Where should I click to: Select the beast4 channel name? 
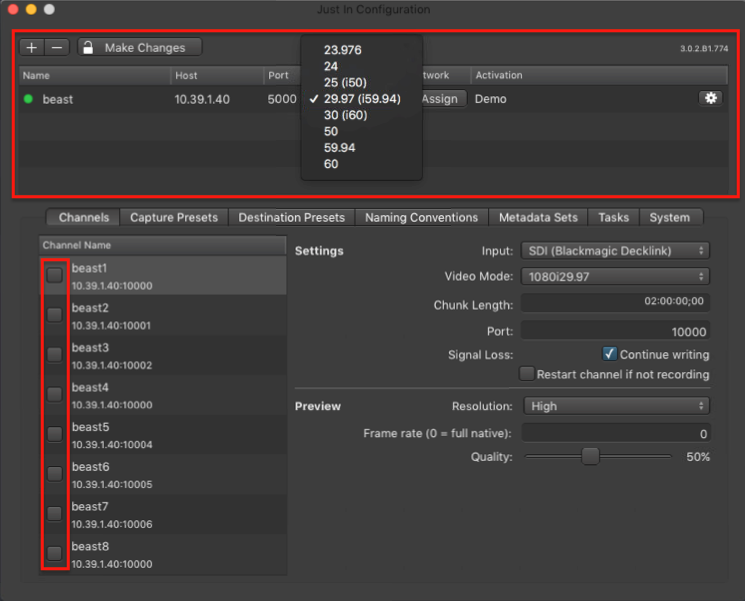pyautogui.click(x=90, y=387)
